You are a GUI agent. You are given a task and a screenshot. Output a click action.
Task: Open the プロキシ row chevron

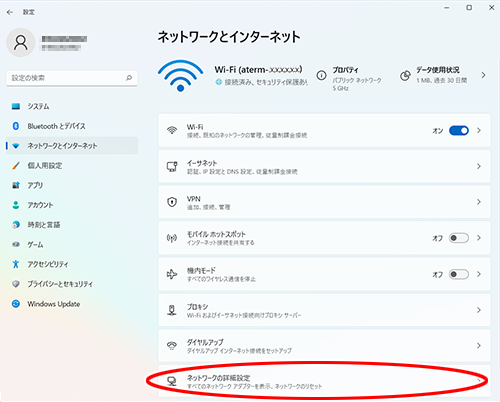(479, 310)
